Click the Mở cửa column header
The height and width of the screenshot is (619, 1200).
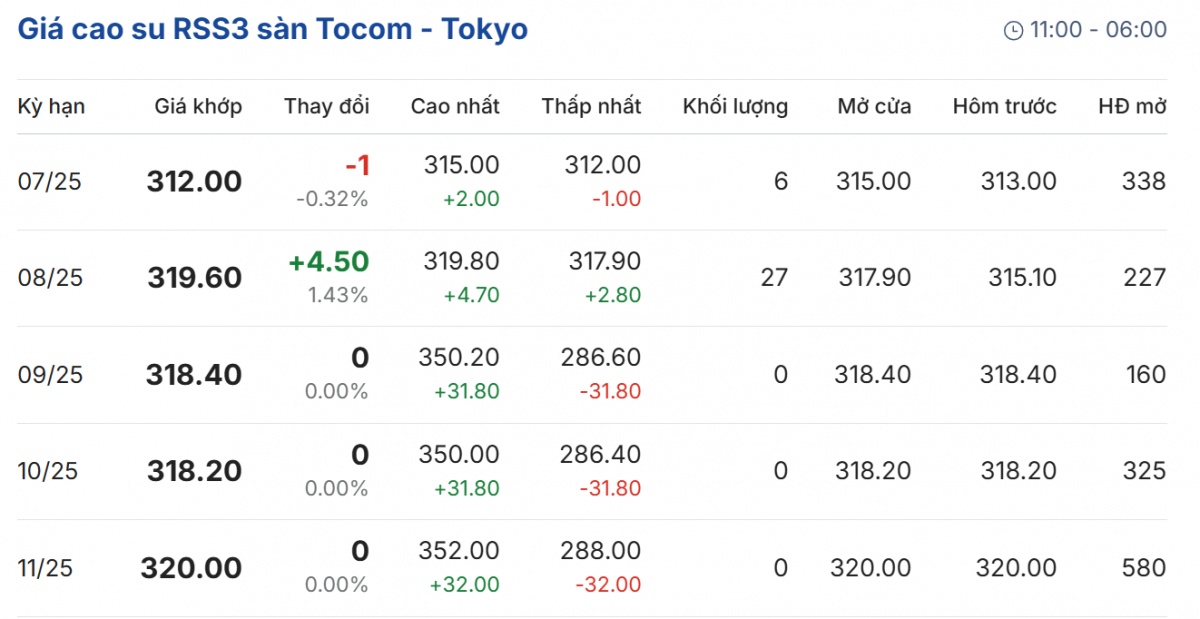coord(874,106)
